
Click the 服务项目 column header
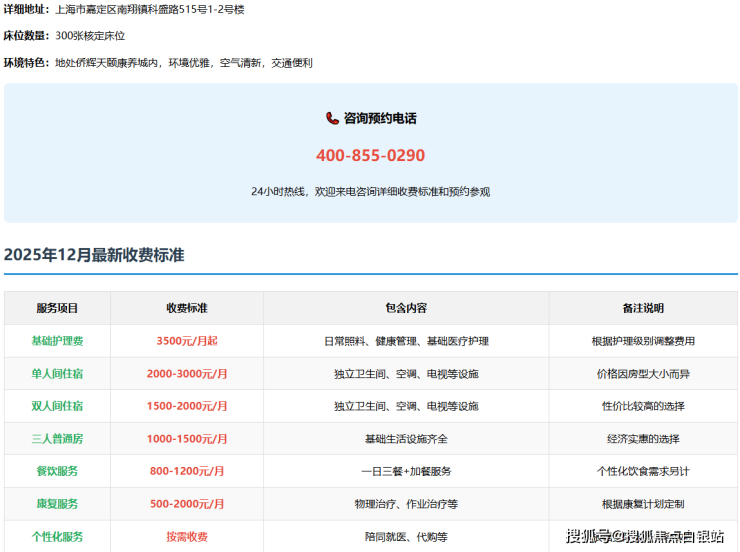(x=57, y=308)
